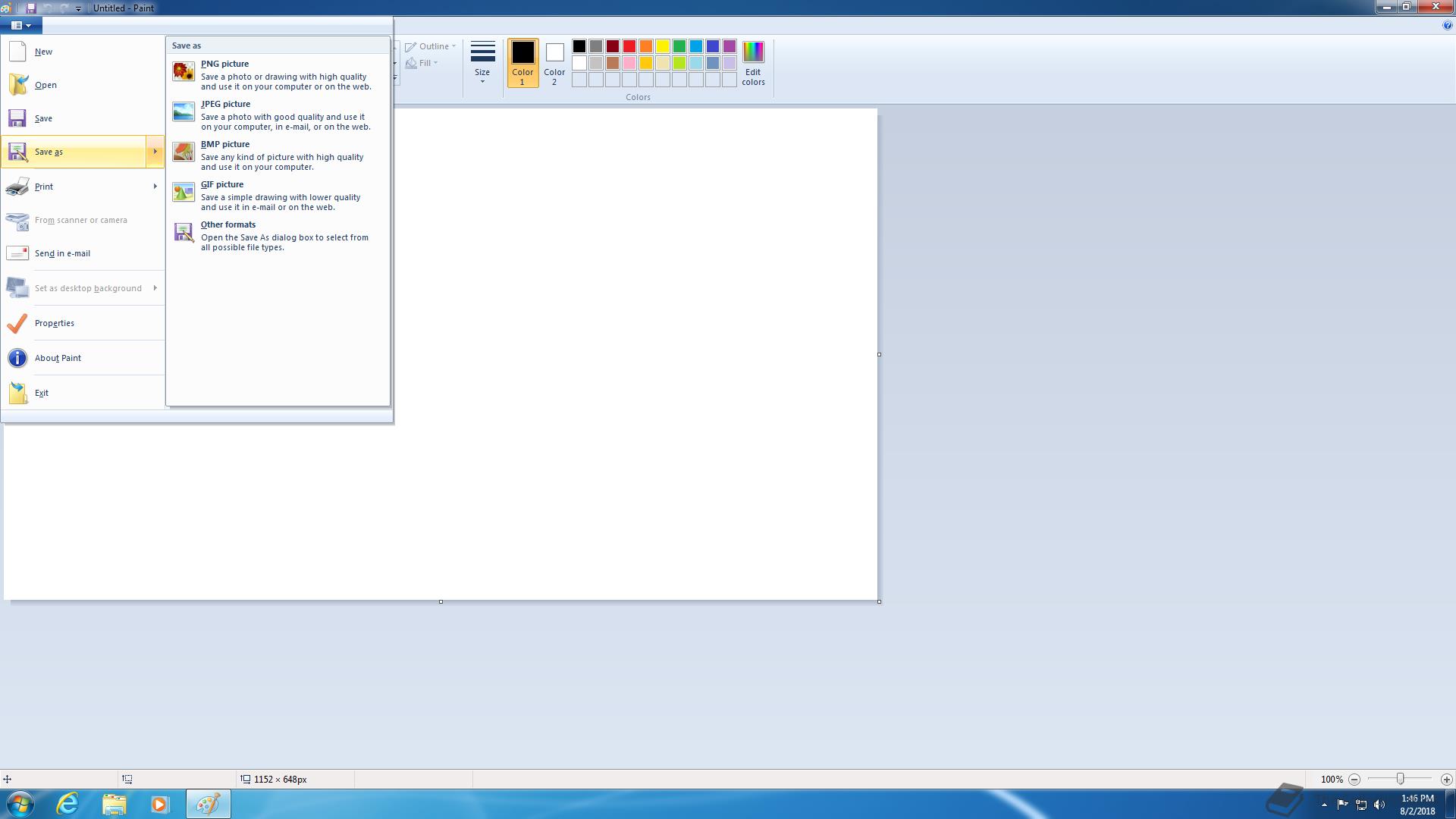1456x819 pixels.
Task: Click the zoom out minus button
Action: (1354, 780)
